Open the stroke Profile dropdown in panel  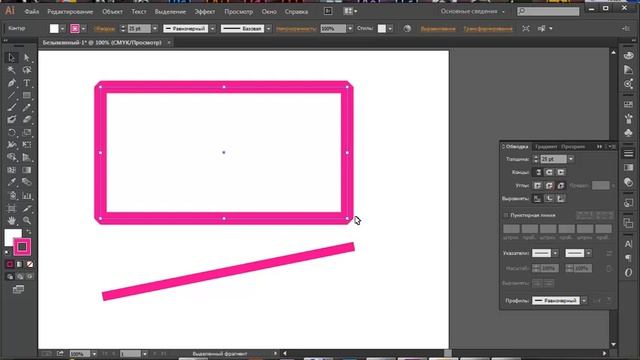click(x=584, y=300)
